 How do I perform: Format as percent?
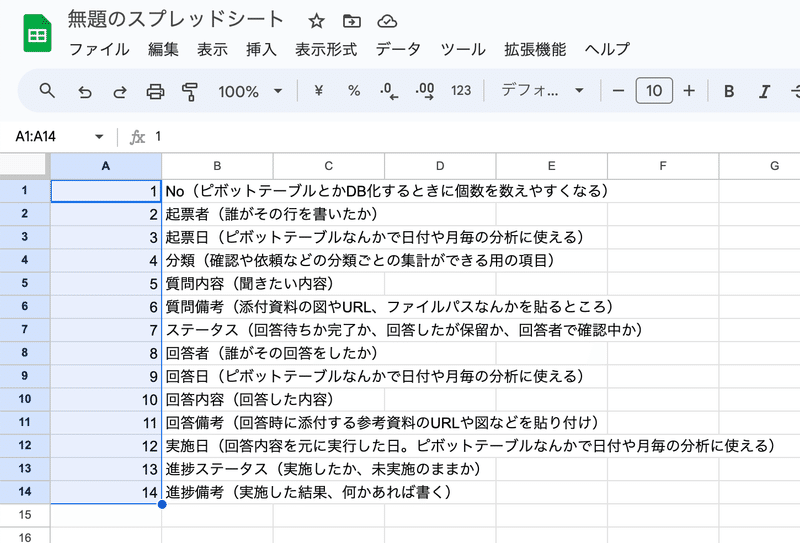pos(354,91)
